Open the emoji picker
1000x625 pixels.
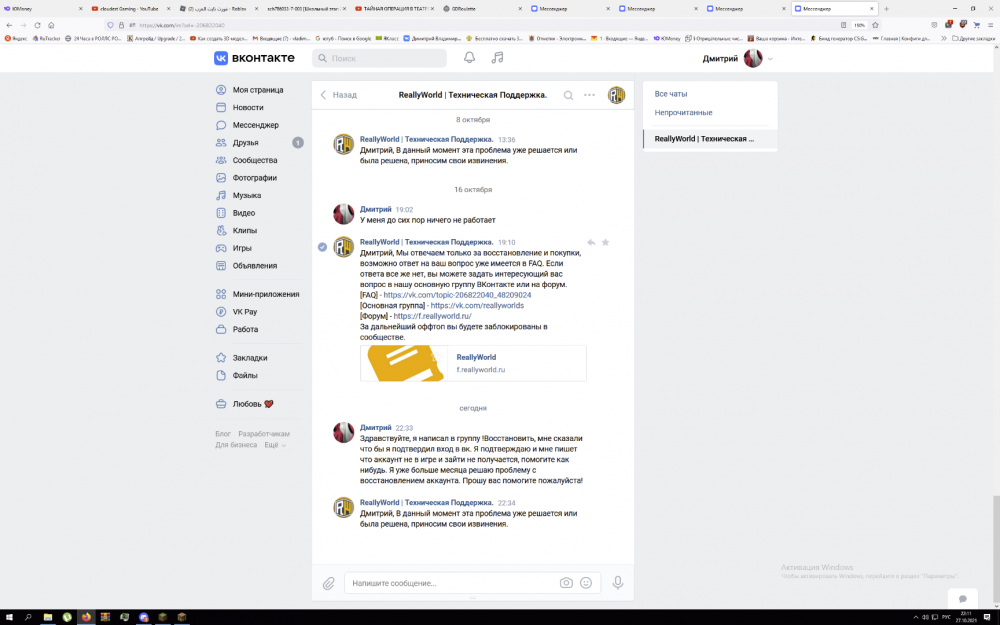[x=586, y=583]
